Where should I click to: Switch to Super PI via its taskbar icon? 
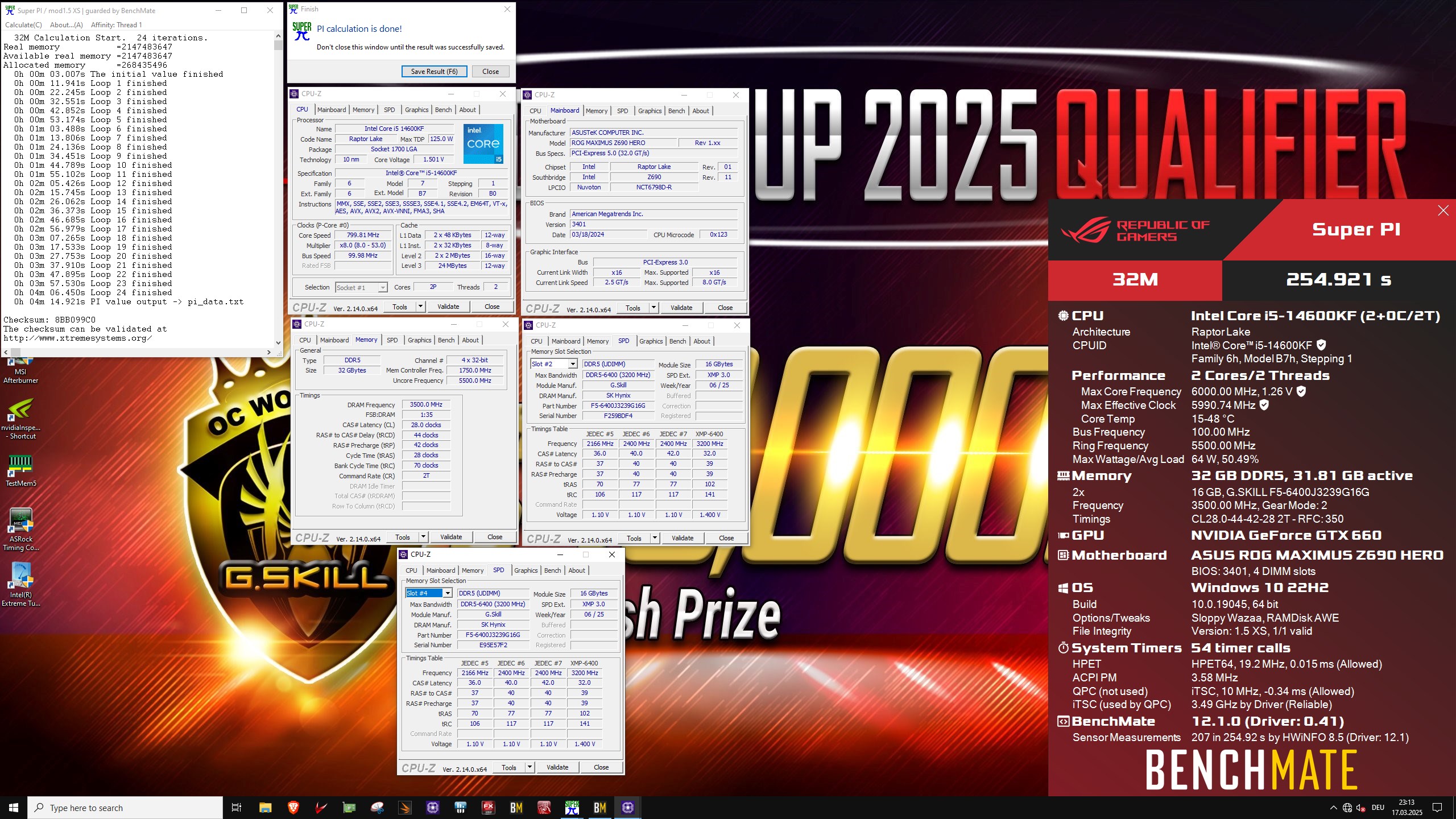point(572,808)
